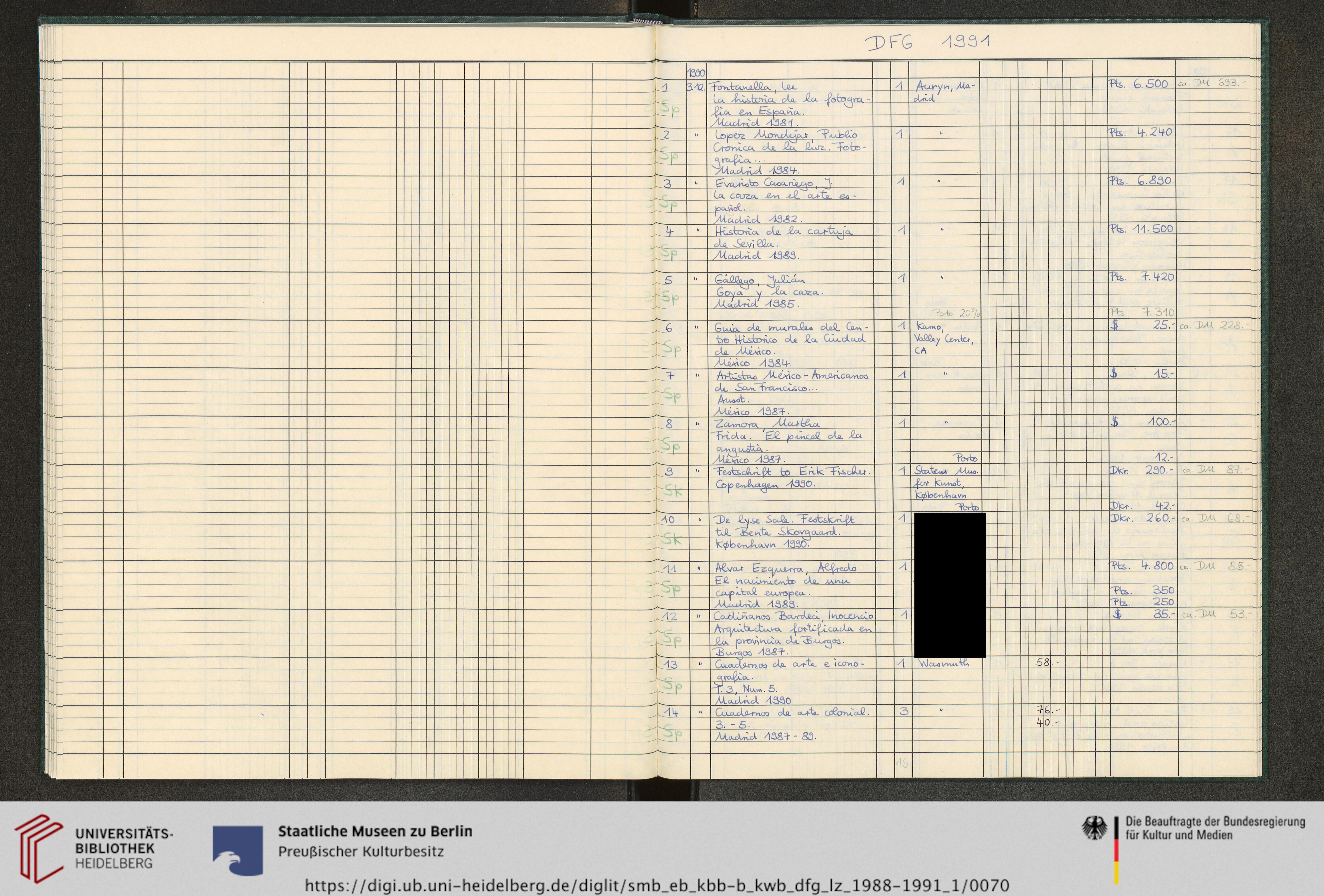Click price 'Pts. 4.240'
This screenshot has width=1324, height=896.
pos(1140,132)
